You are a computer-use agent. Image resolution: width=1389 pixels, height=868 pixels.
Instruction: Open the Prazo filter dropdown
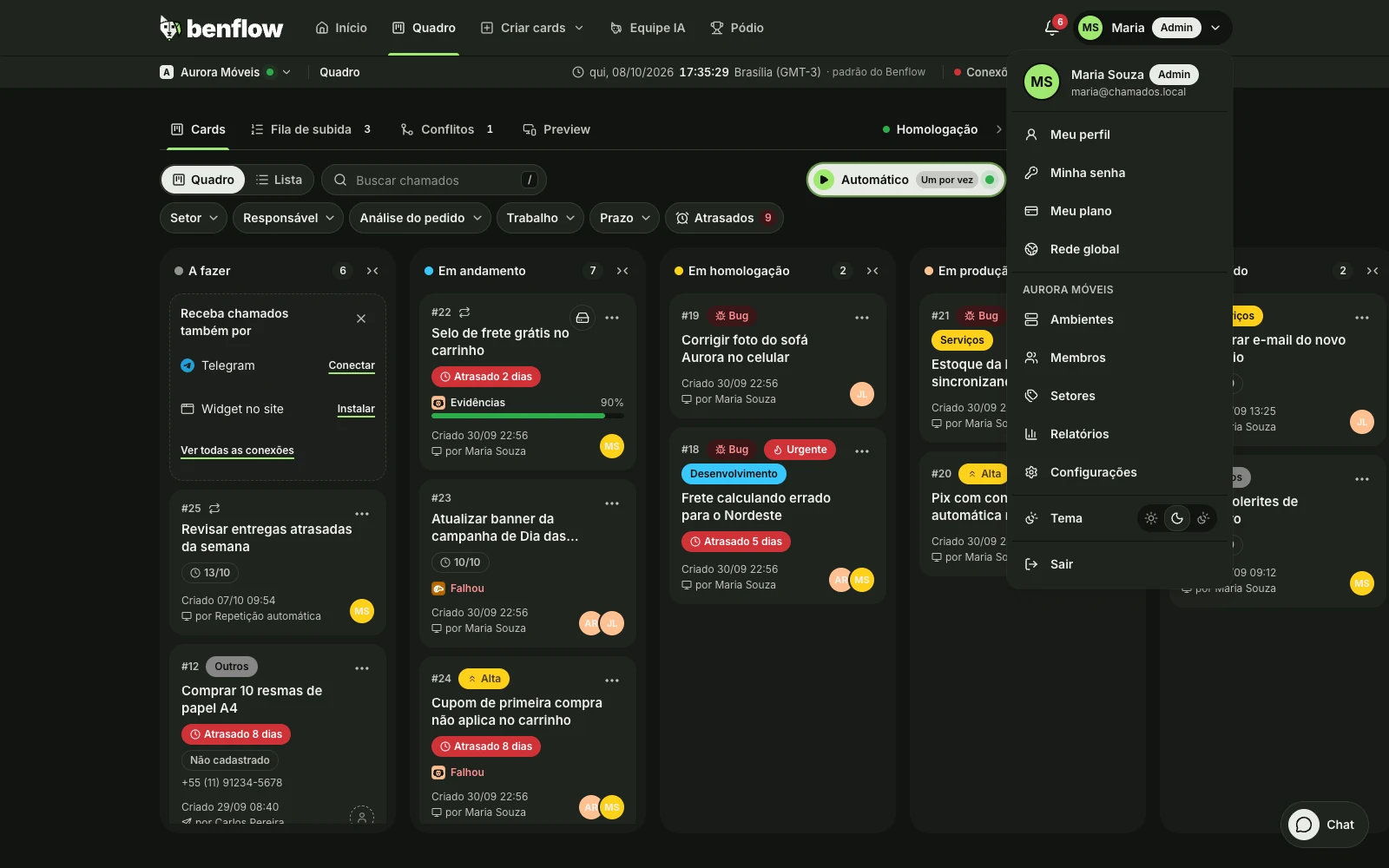pos(624,218)
